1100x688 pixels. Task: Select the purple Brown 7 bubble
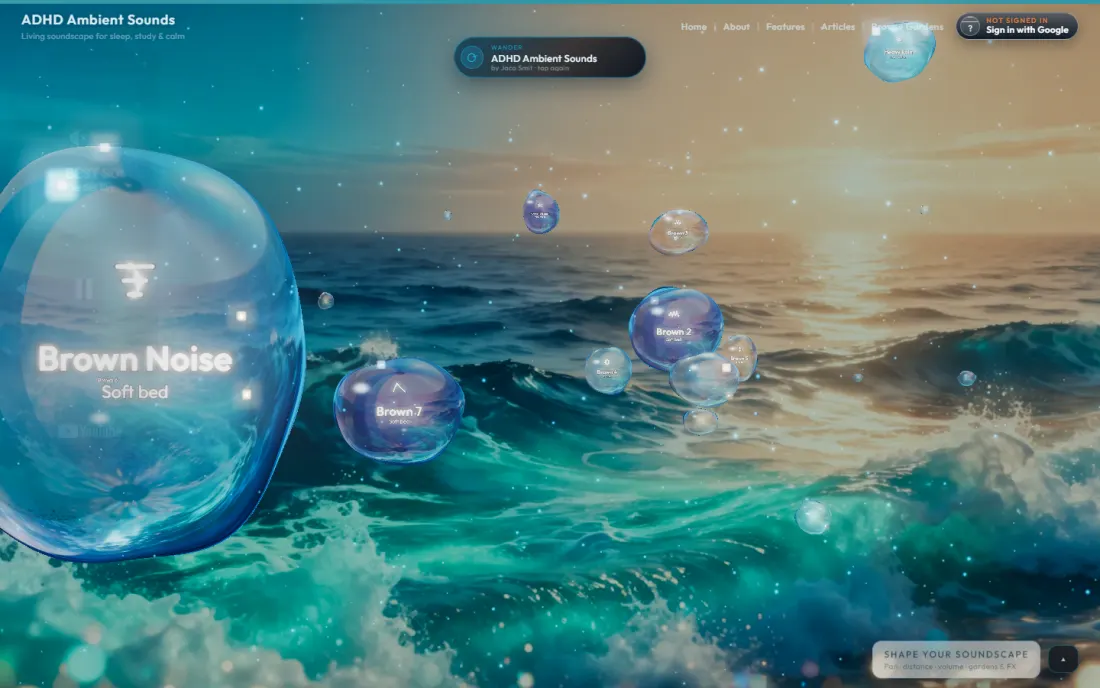398,410
